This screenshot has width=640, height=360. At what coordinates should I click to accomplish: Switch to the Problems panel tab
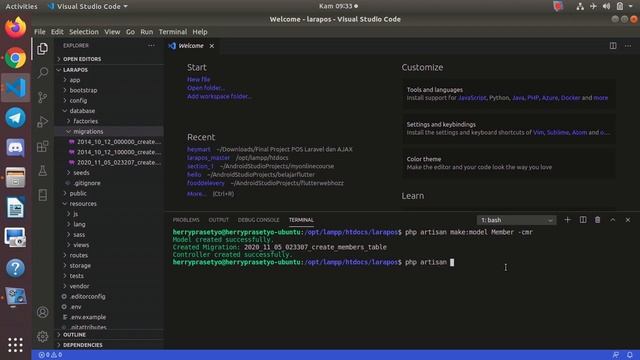tap(186, 220)
